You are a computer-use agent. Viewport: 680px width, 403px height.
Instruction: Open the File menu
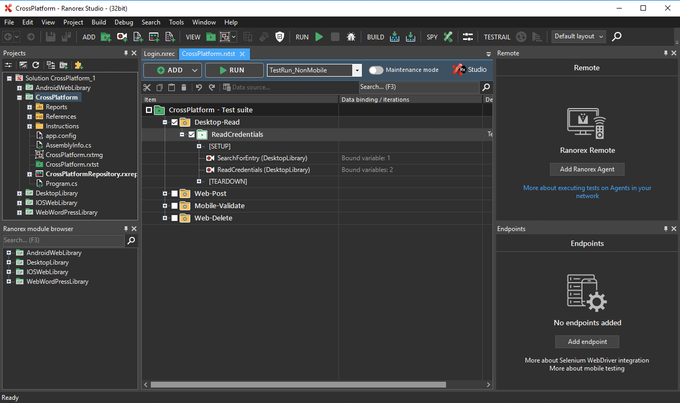[x=9, y=22]
